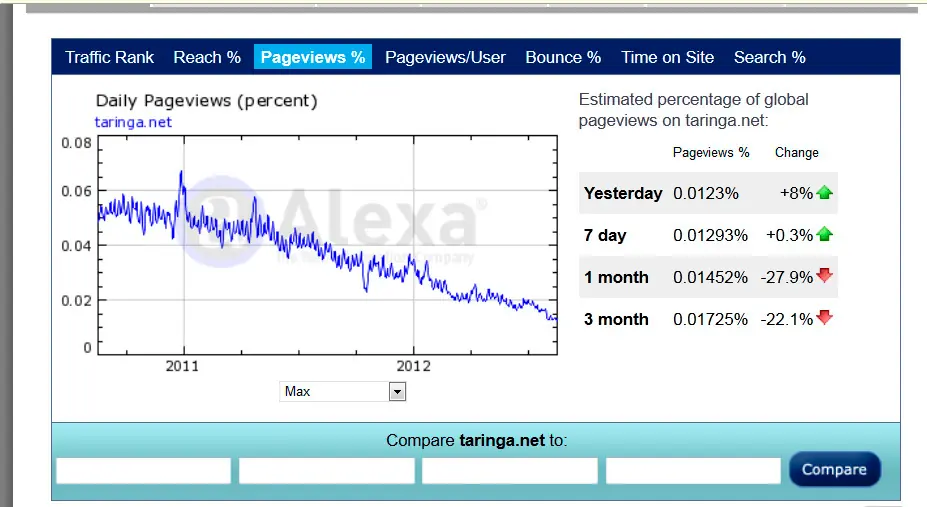Switch to the Search % tab
927x507 pixels.
(x=770, y=57)
